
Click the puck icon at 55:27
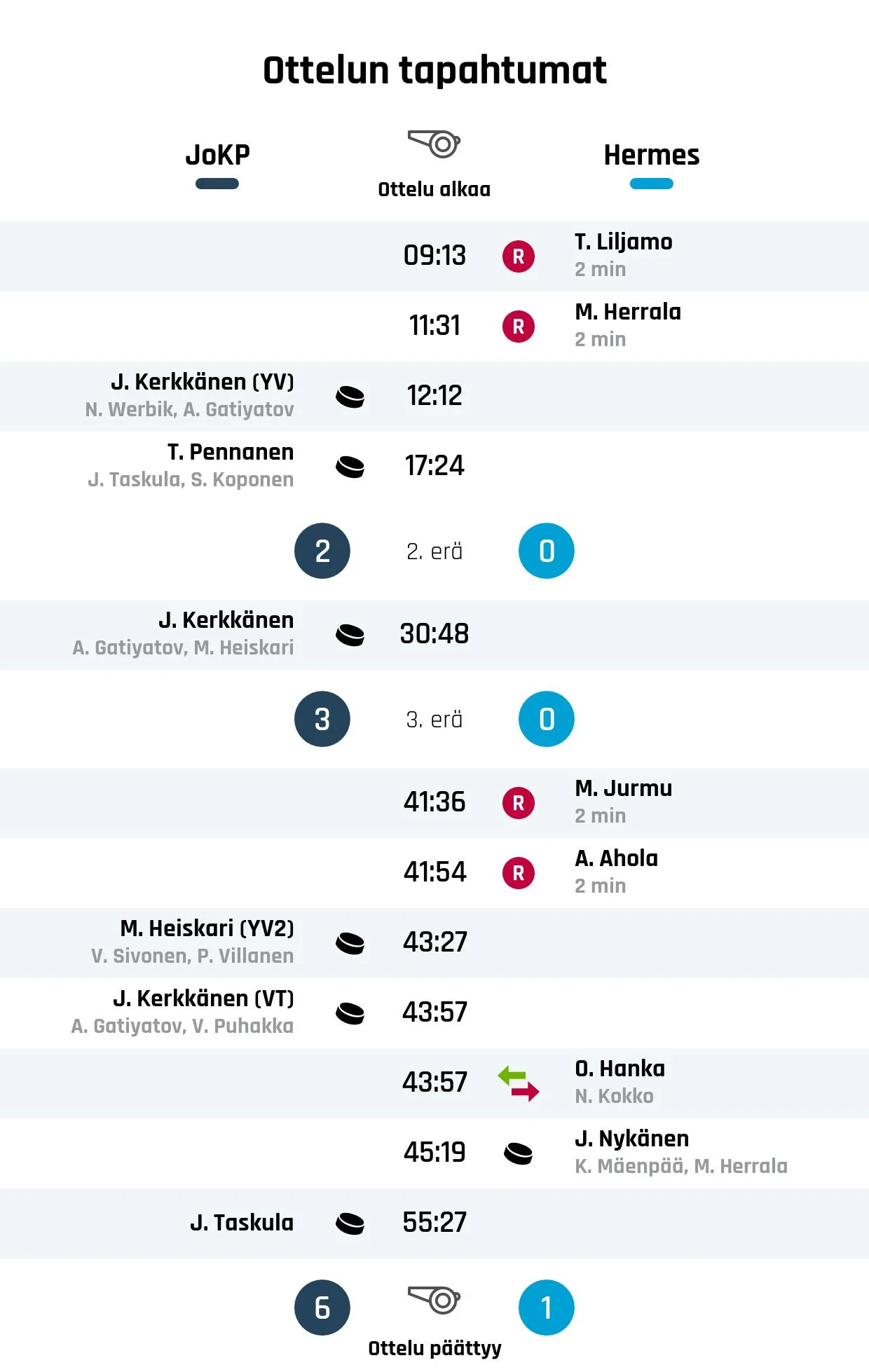click(x=350, y=1223)
